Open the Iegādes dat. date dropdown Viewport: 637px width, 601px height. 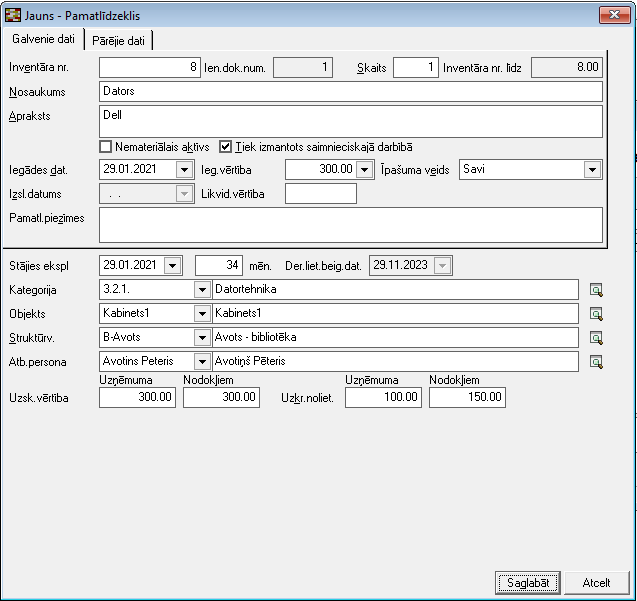[x=184, y=169]
